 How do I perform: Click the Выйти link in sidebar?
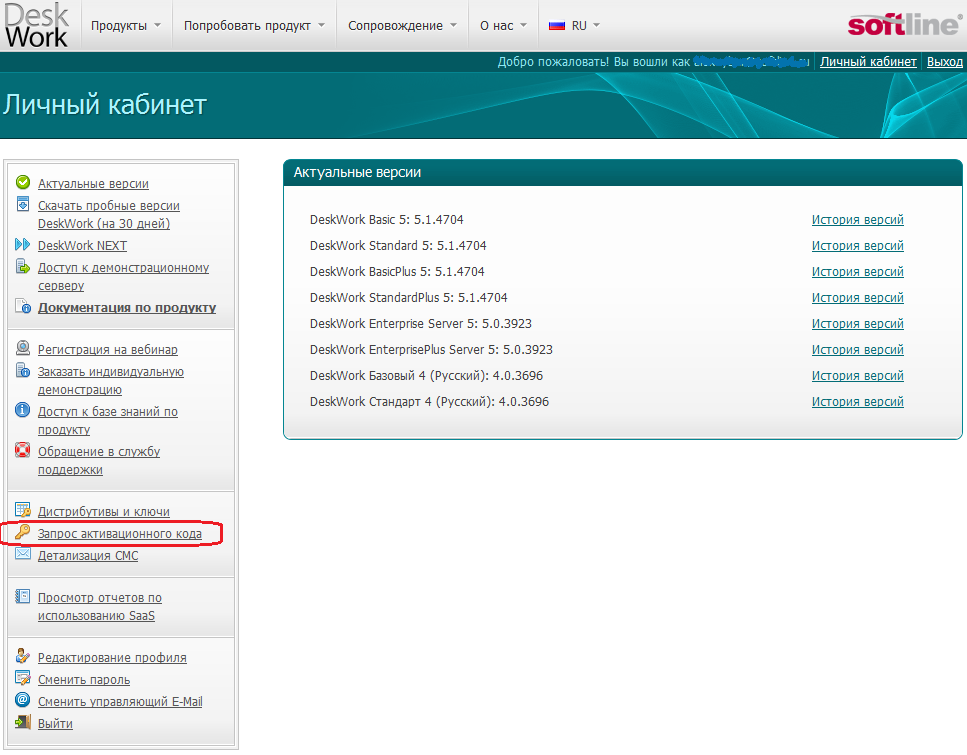(55, 724)
